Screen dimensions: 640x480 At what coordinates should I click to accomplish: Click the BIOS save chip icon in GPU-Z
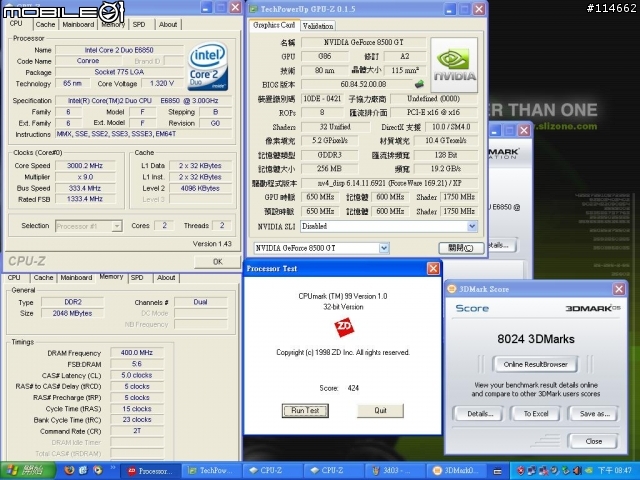pyautogui.click(x=419, y=84)
